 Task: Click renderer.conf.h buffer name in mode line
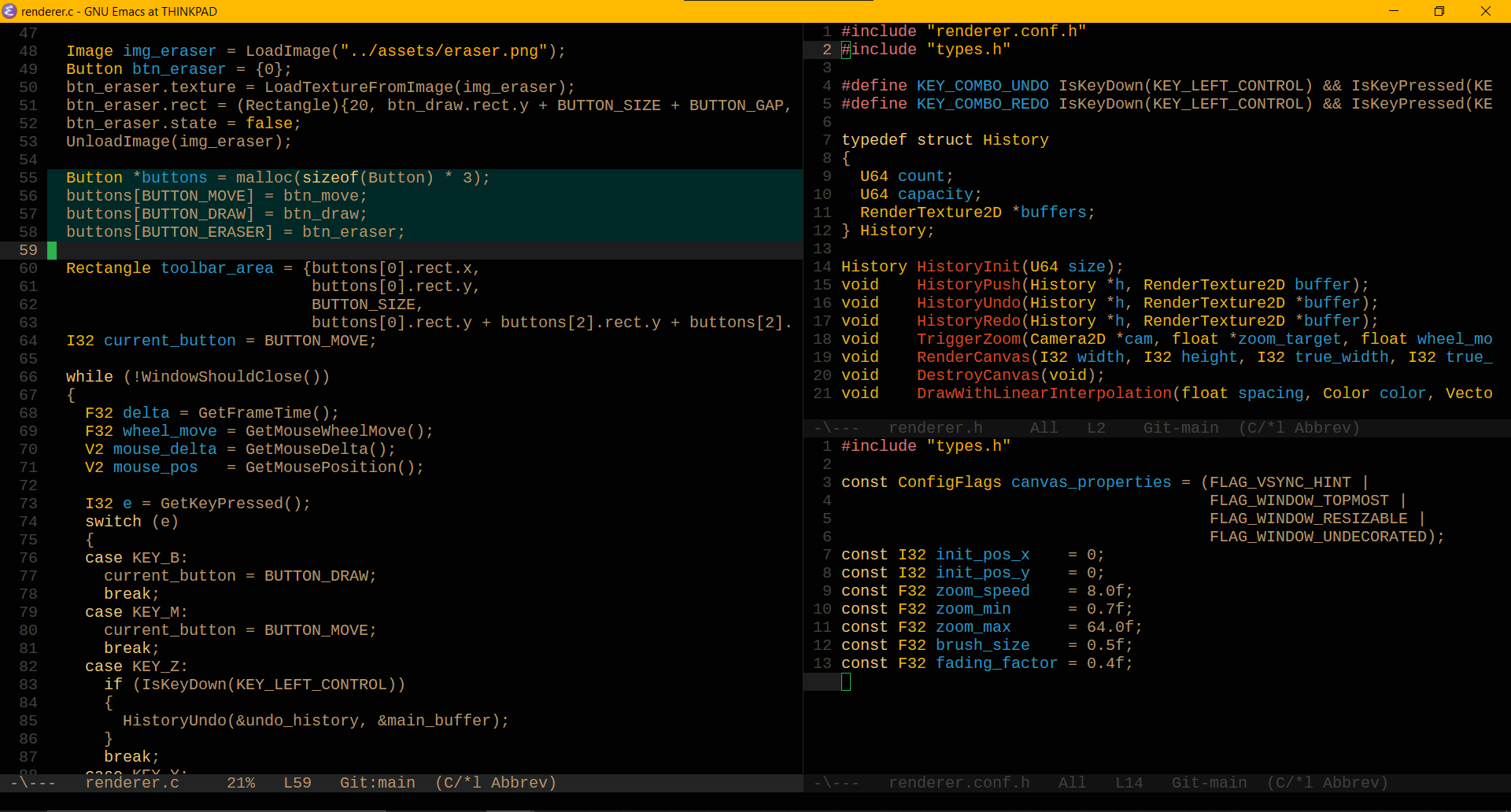tap(959, 783)
